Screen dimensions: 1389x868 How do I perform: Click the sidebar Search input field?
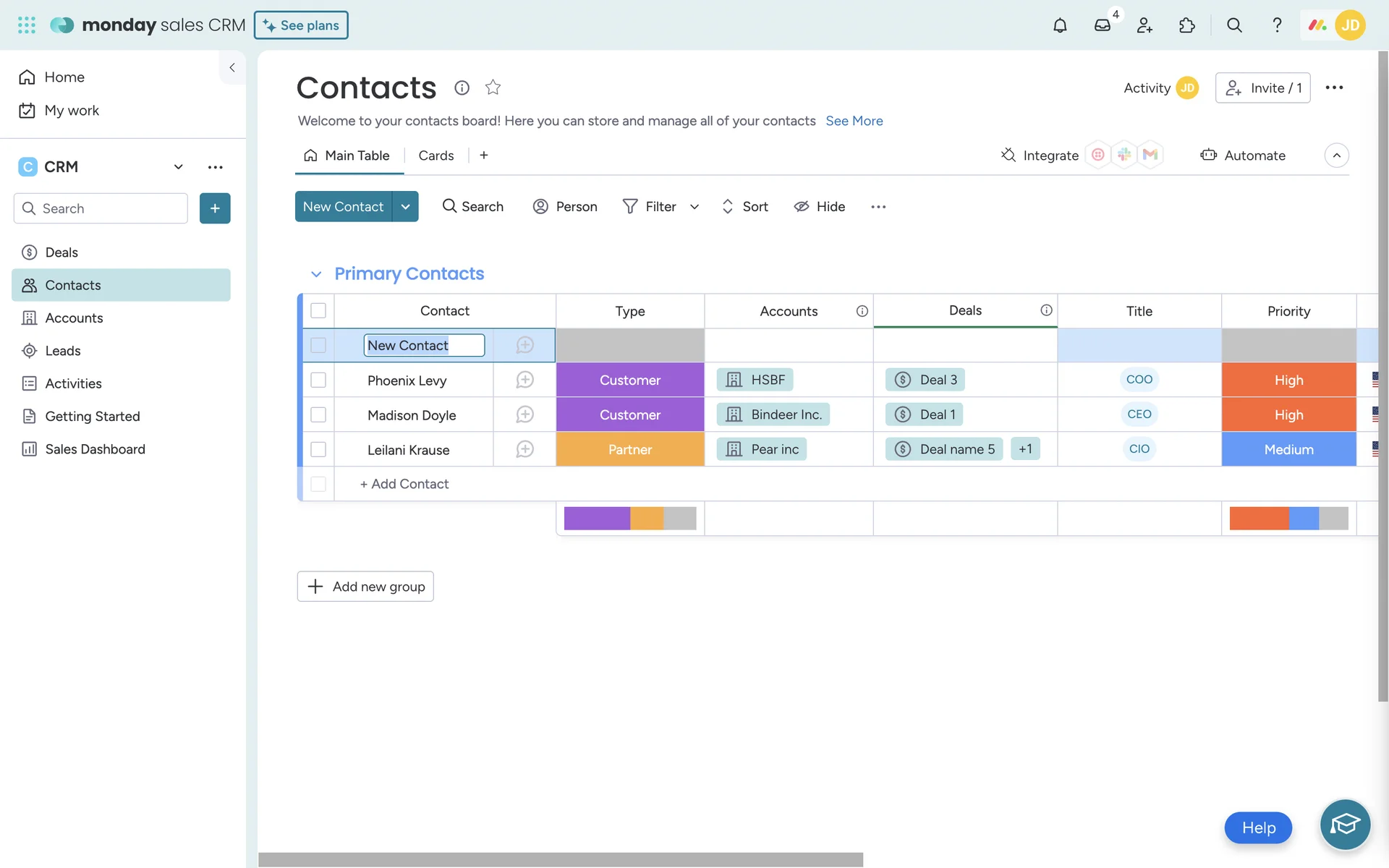(109, 208)
